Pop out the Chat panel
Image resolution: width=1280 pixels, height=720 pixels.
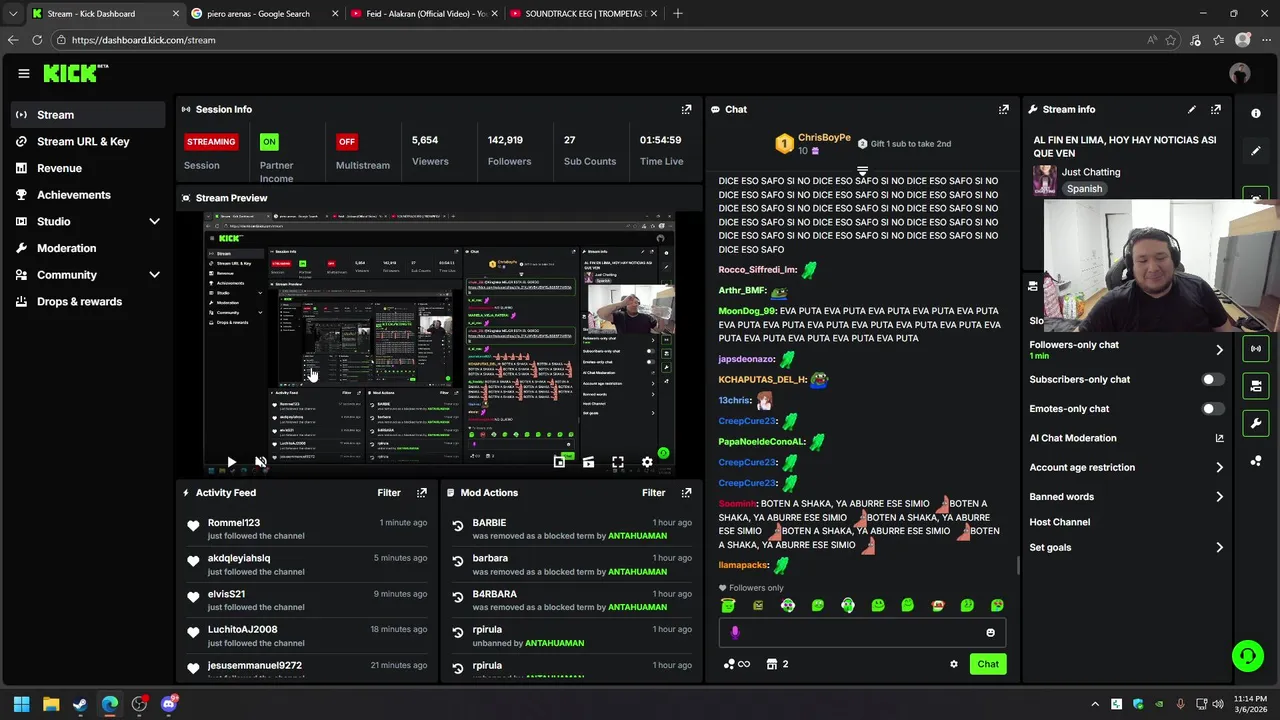(1003, 109)
